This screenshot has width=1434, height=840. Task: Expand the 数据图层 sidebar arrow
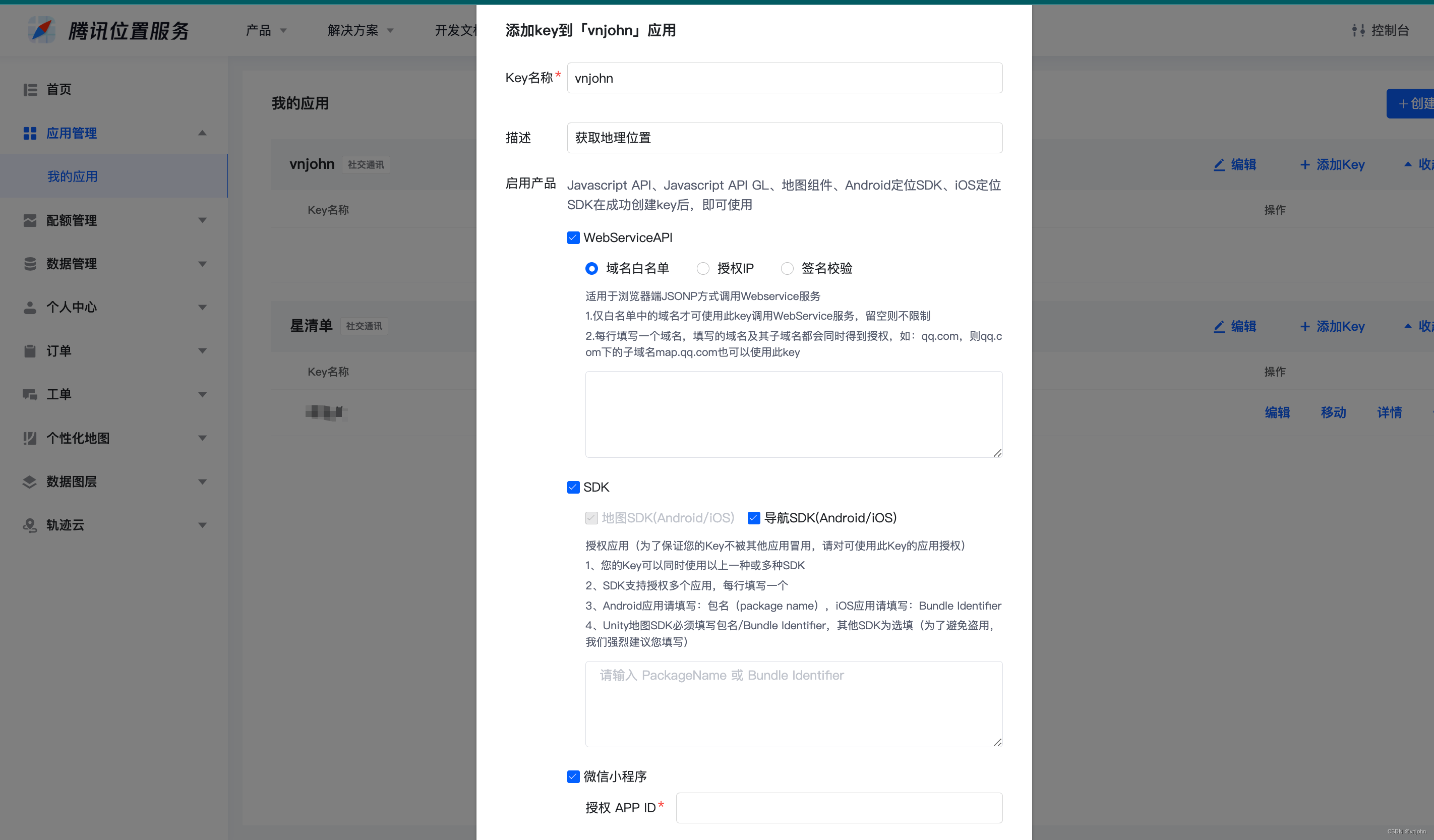(x=202, y=482)
